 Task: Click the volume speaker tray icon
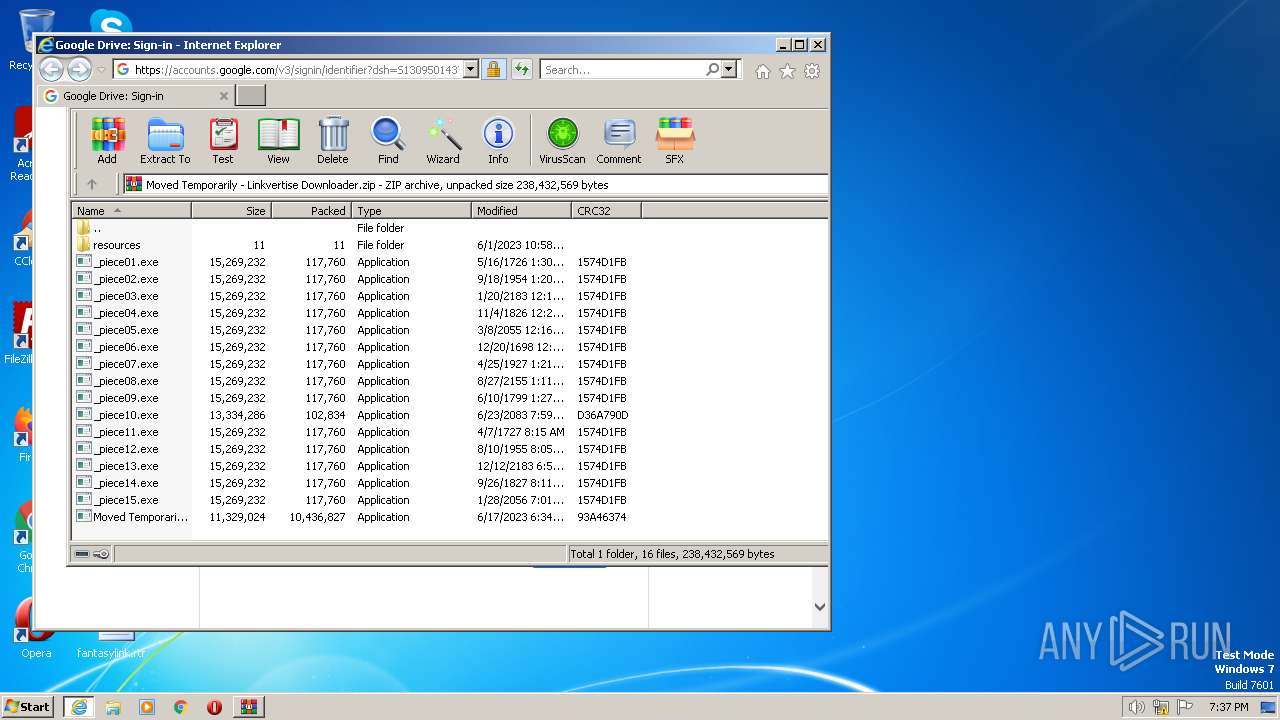[1136, 707]
